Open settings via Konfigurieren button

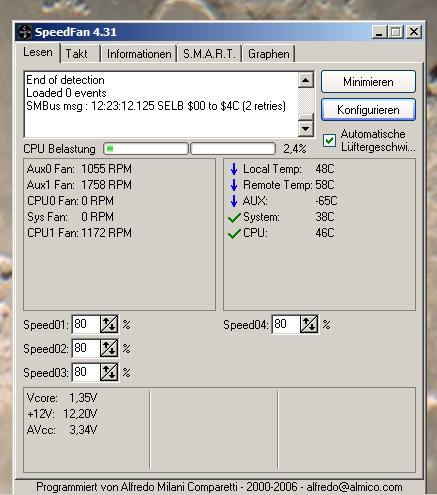[368, 110]
